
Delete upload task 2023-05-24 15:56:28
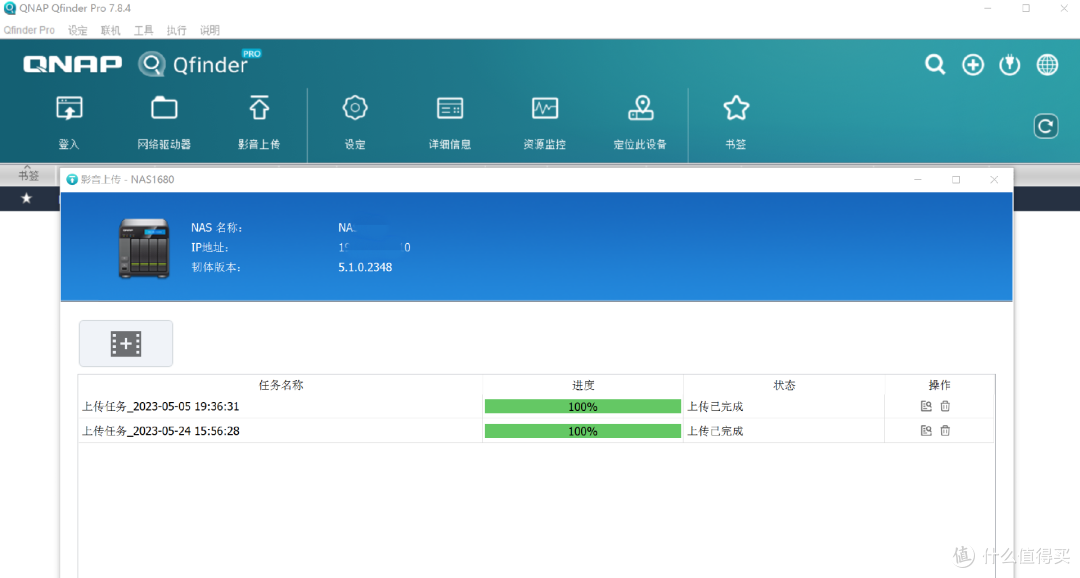click(945, 431)
